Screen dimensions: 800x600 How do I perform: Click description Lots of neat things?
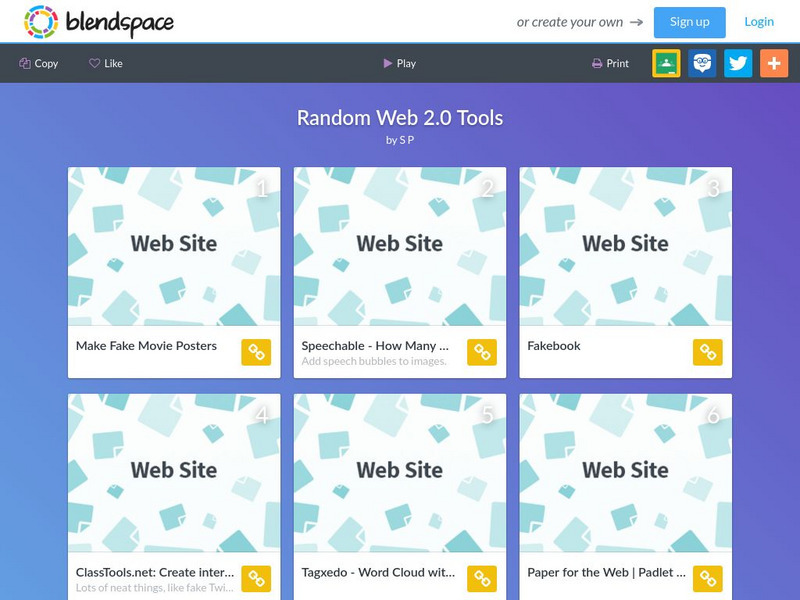click(x=155, y=588)
